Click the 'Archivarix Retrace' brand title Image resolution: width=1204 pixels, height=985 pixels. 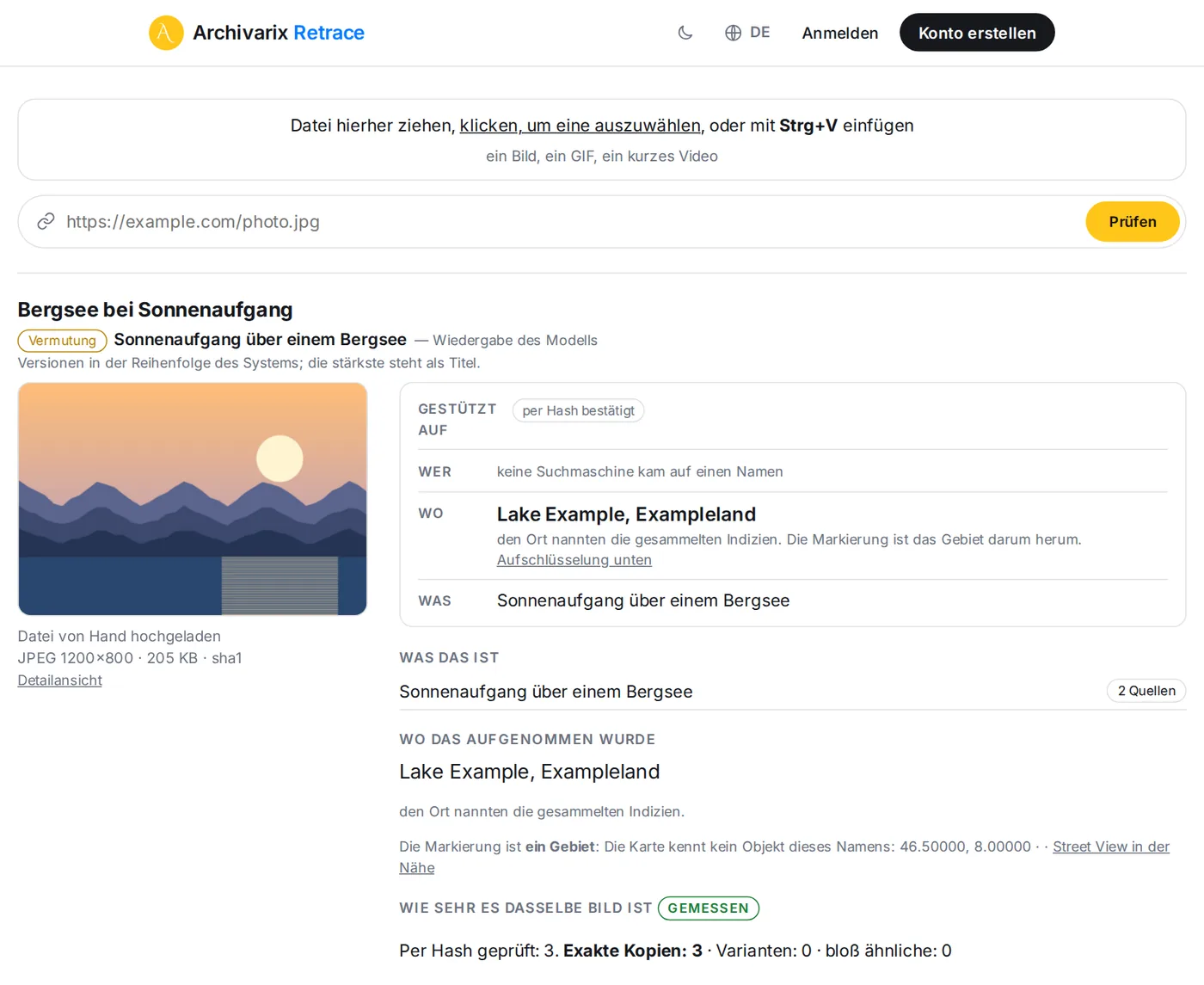point(279,33)
